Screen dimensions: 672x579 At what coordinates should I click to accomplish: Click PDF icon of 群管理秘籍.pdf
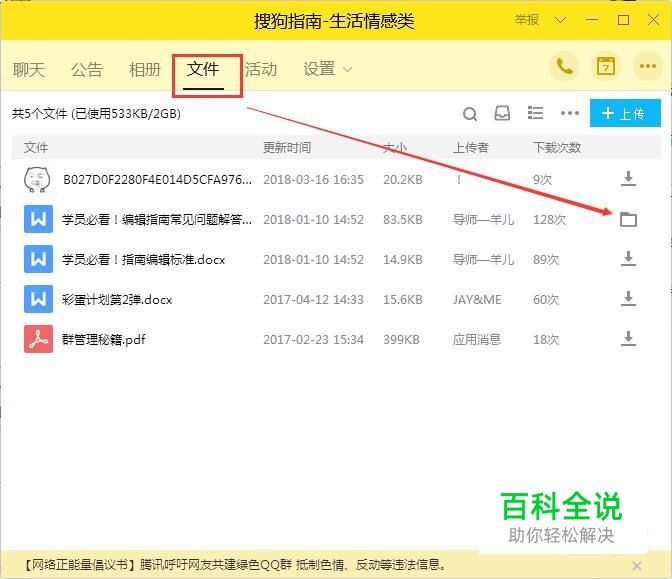click(x=39, y=339)
